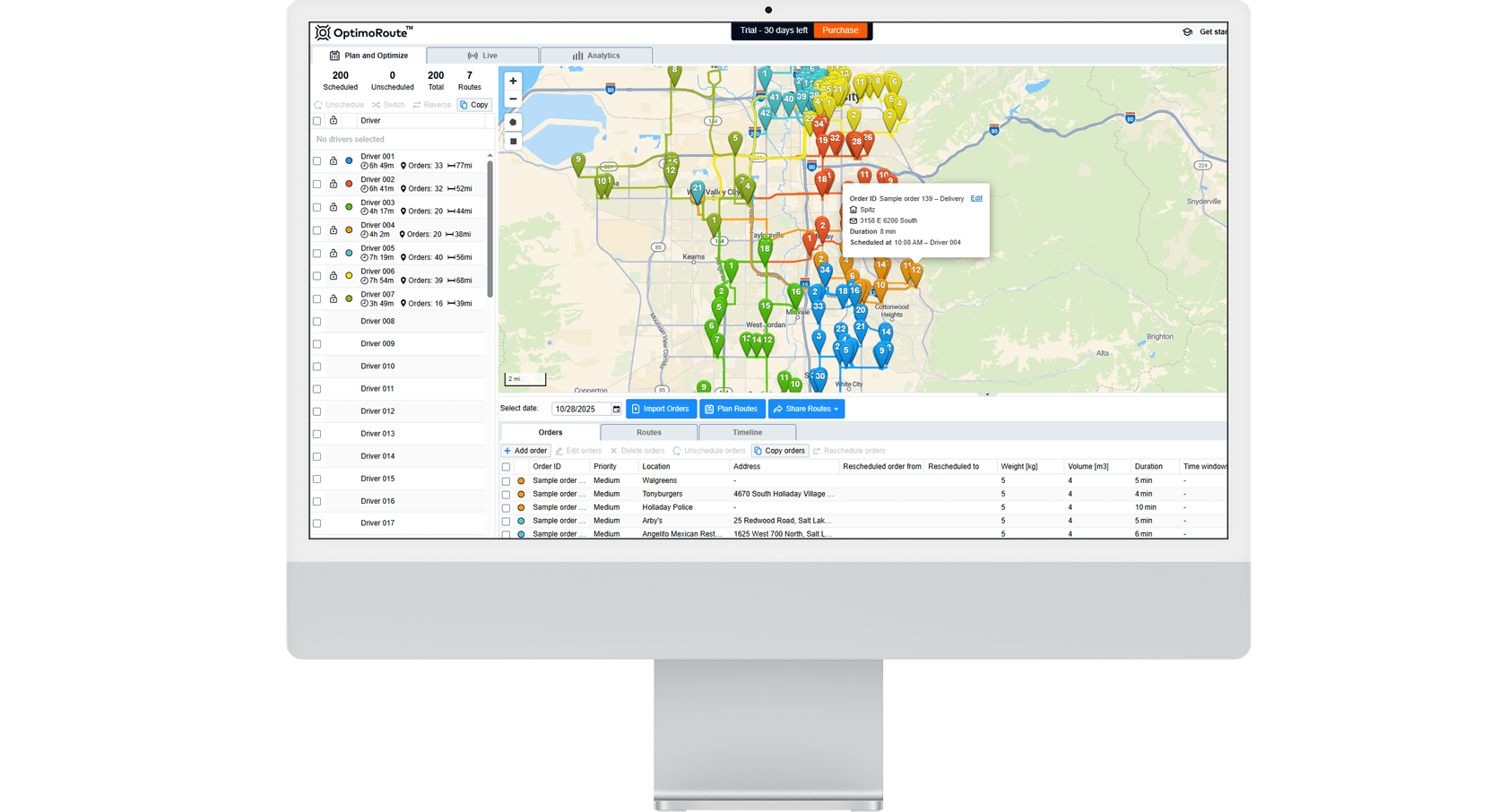Open the calendar date picker icon

[x=616, y=410]
